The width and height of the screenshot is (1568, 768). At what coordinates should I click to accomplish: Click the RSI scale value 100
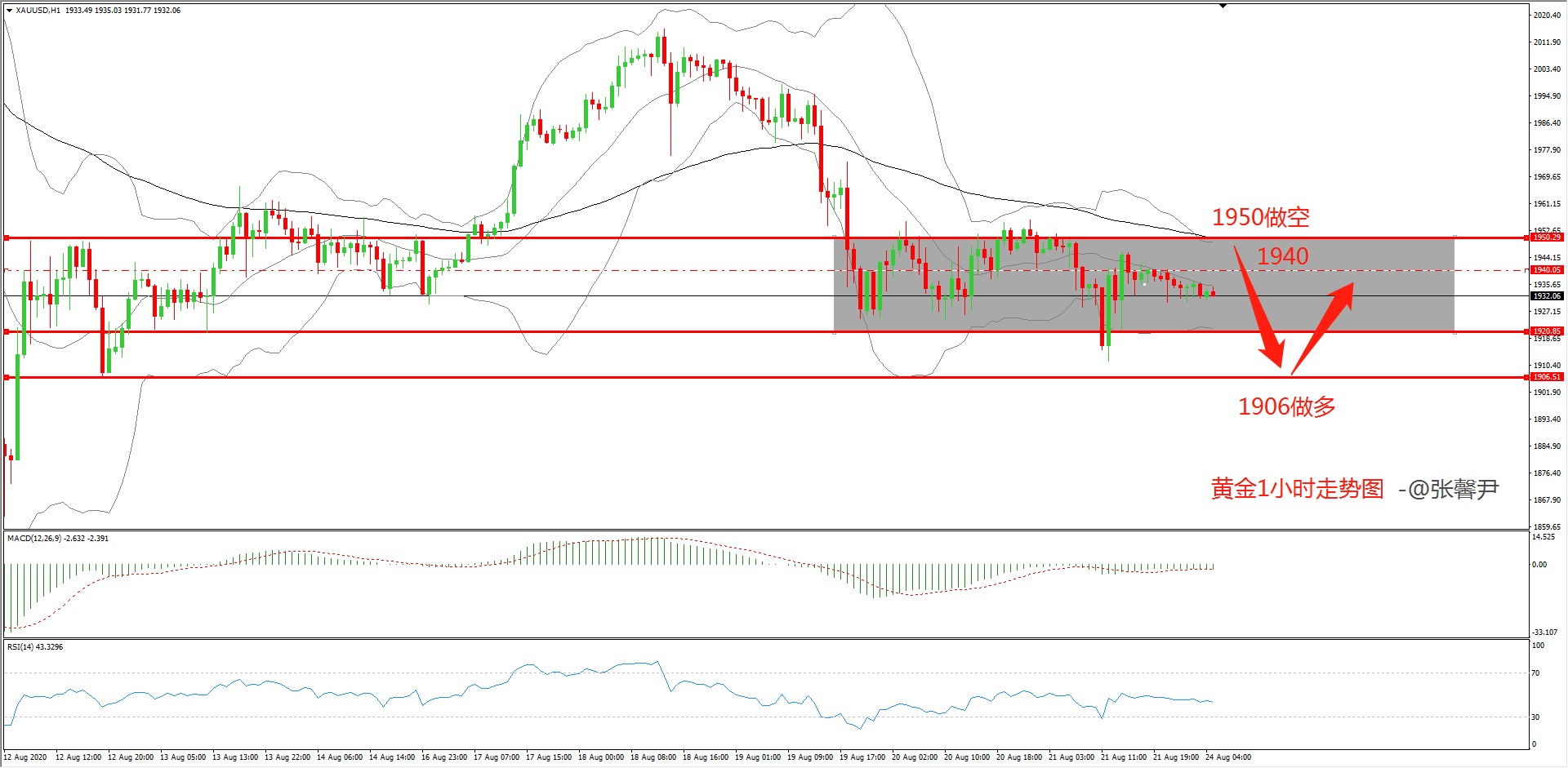1539,646
